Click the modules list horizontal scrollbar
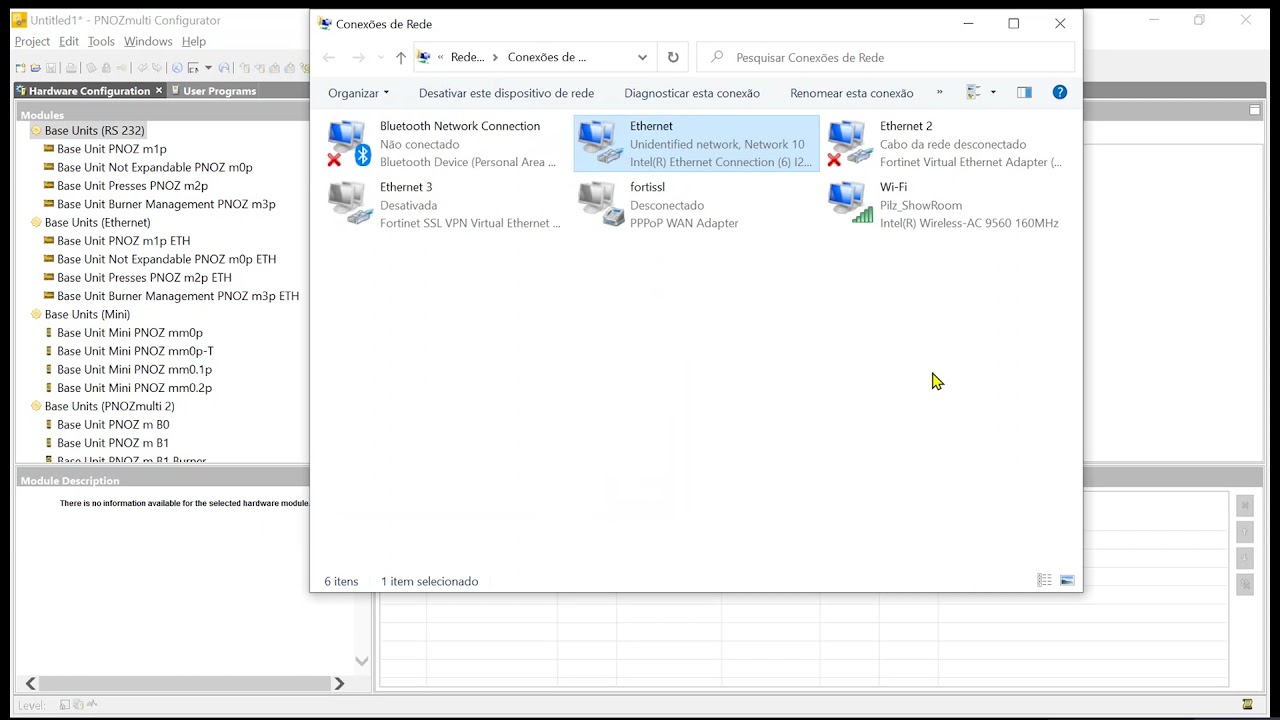Viewport: 1280px width, 720px height. 185,684
